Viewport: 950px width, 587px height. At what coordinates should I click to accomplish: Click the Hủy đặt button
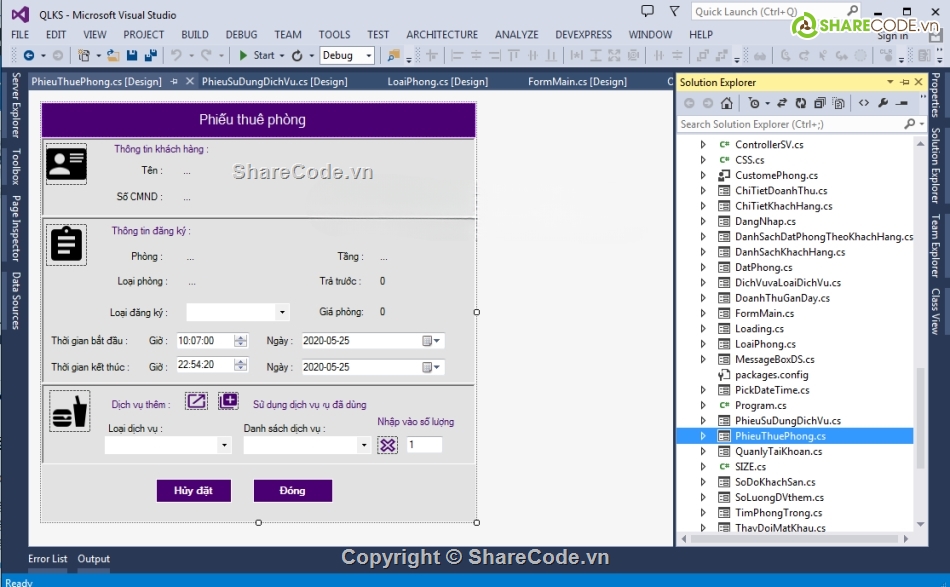pyautogui.click(x=193, y=491)
